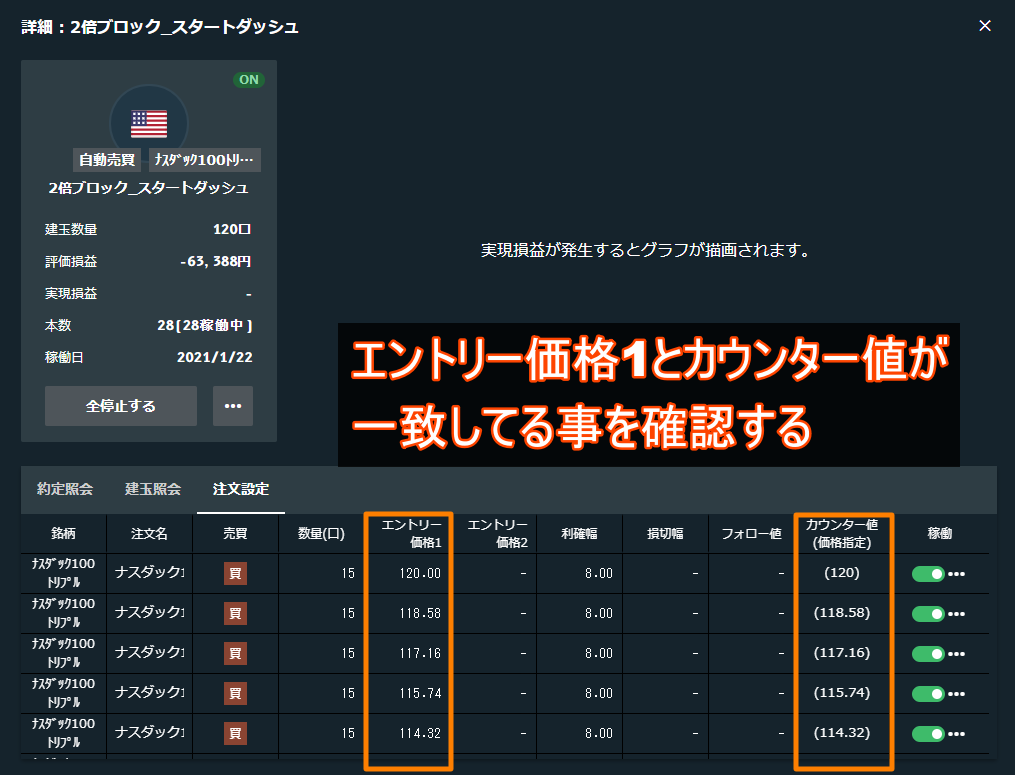
Task: Click the ON status badge
Action: click(x=249, y=80)
